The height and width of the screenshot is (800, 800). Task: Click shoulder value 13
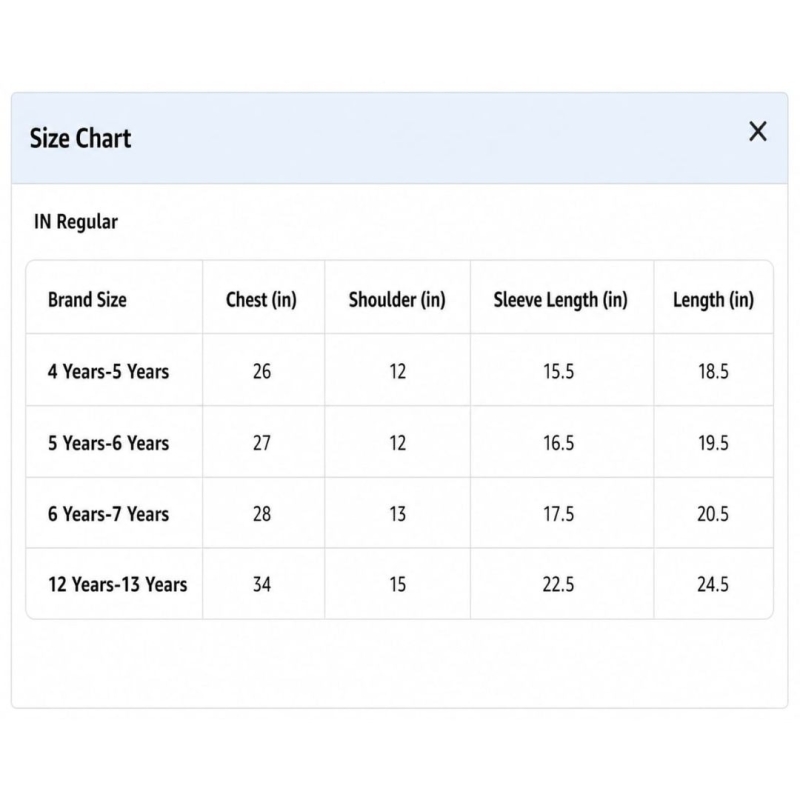click(x=397, y=514)
